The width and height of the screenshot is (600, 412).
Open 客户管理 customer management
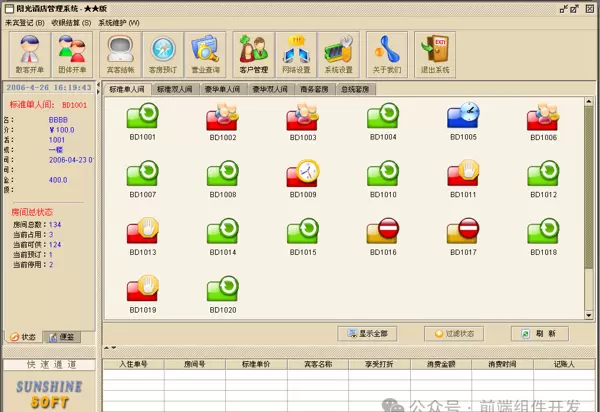click(254, 54)
